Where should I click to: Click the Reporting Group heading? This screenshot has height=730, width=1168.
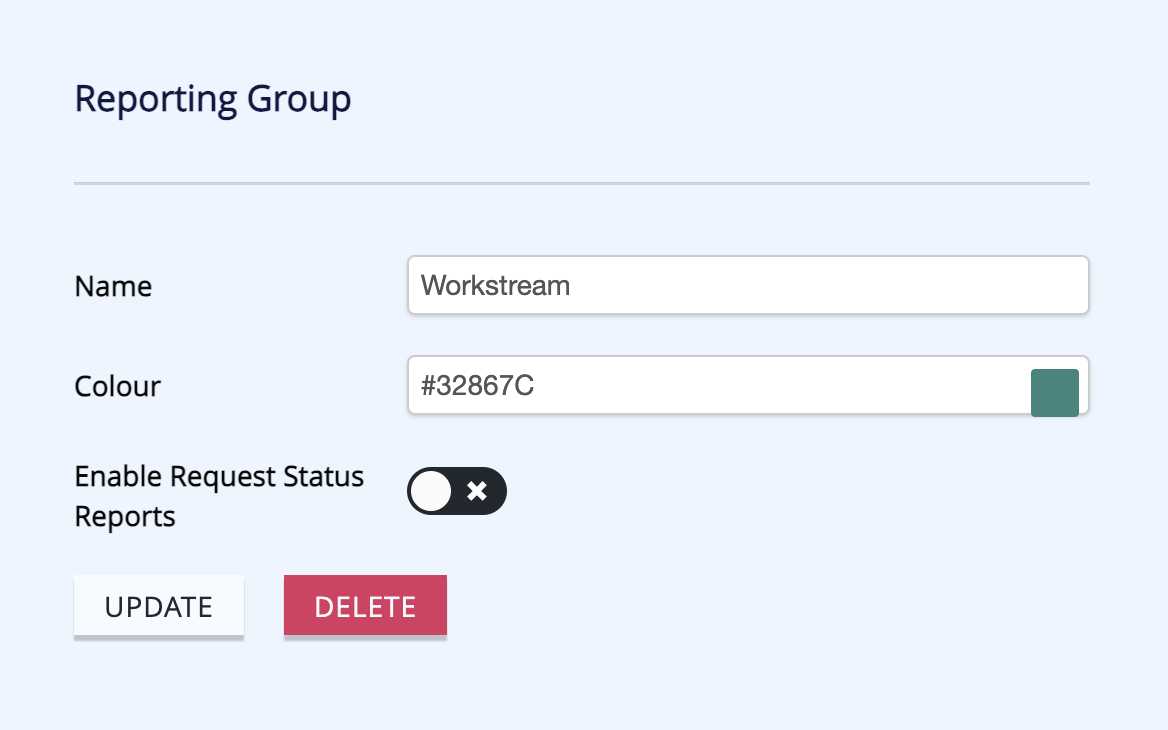212,99
